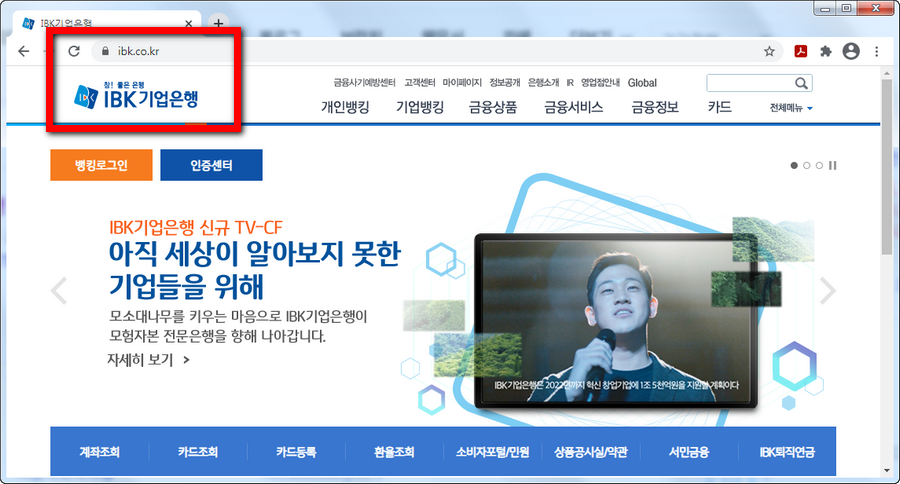This screenshot has height=484, width=900.
Task: Open the extensions puzzle icon
Action: [826, 51]
